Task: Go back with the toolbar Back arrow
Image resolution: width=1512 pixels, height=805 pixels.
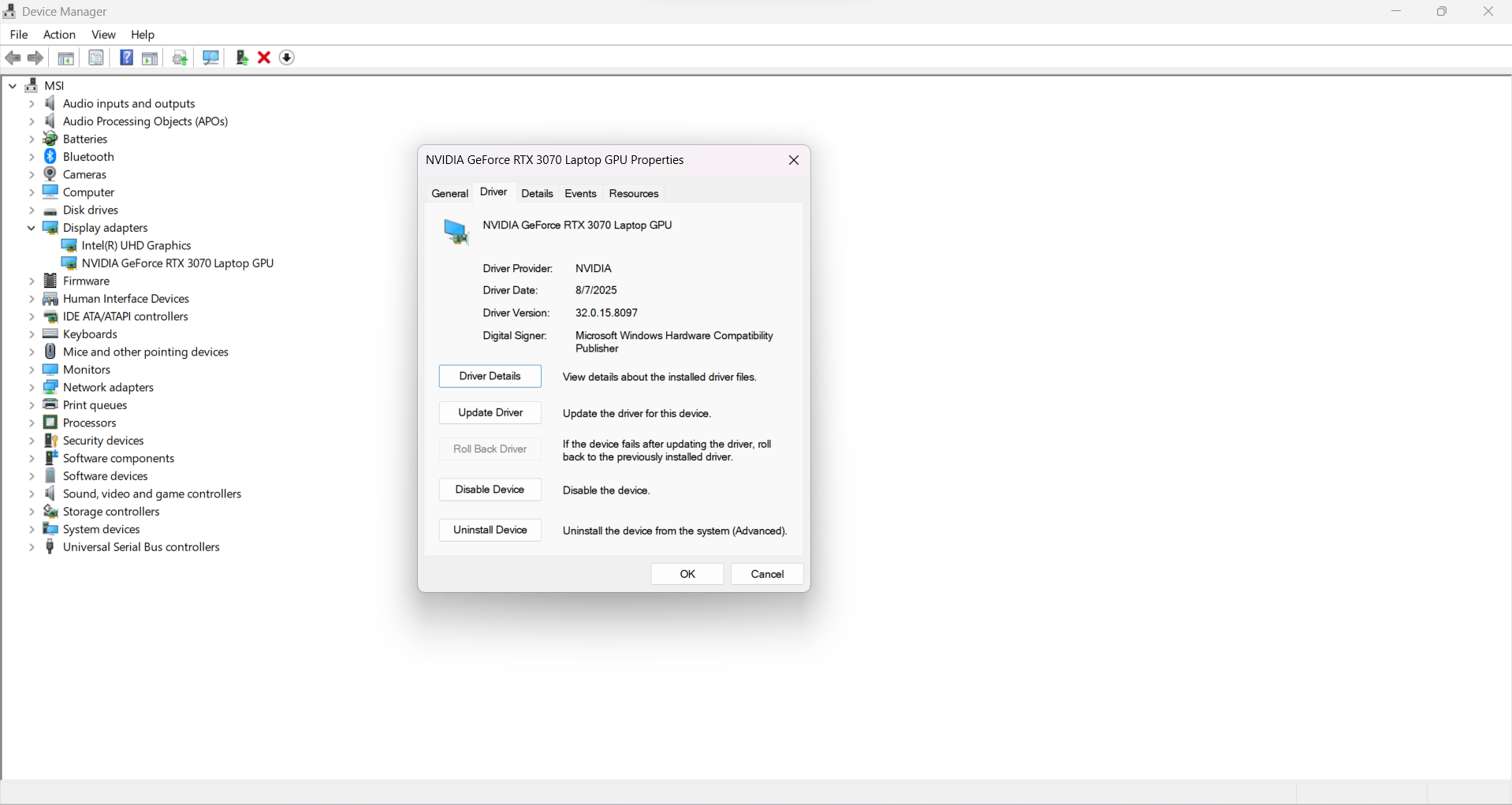Action: [13, 58]
